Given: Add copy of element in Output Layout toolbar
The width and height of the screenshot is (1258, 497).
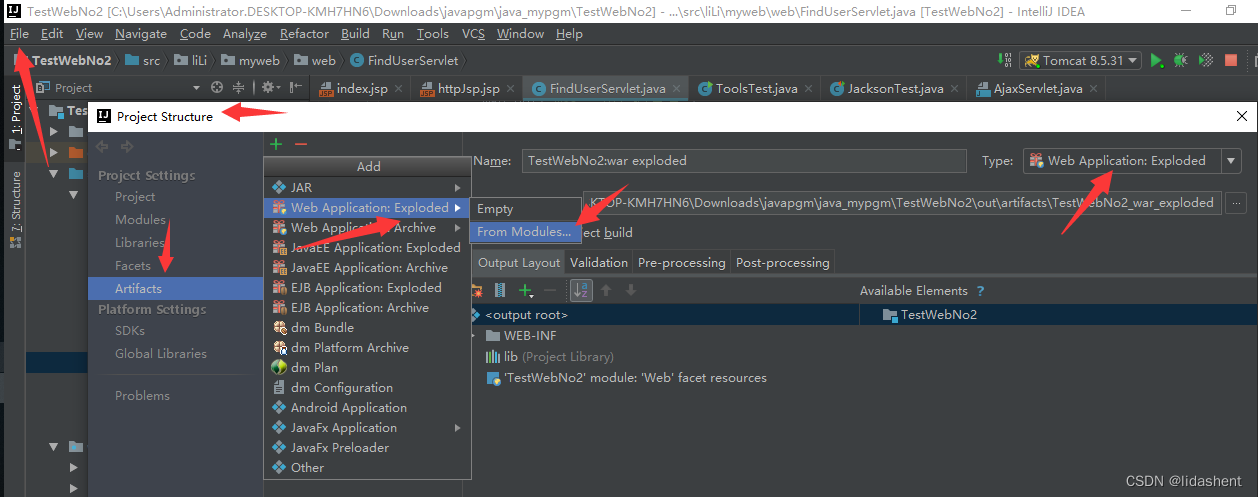Looking at the screenshot, I should click(x=524, y=291).
